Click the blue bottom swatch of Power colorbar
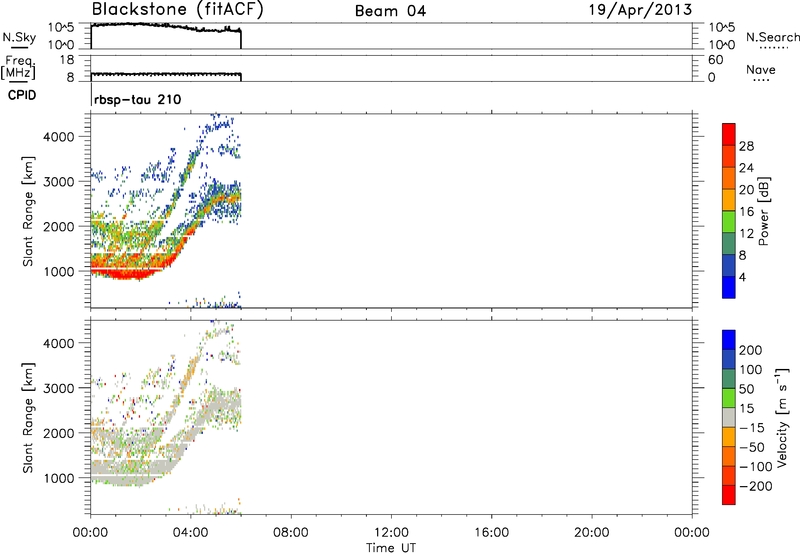Image resolution: width=800 pixels, height=554 pixels. 729,287
